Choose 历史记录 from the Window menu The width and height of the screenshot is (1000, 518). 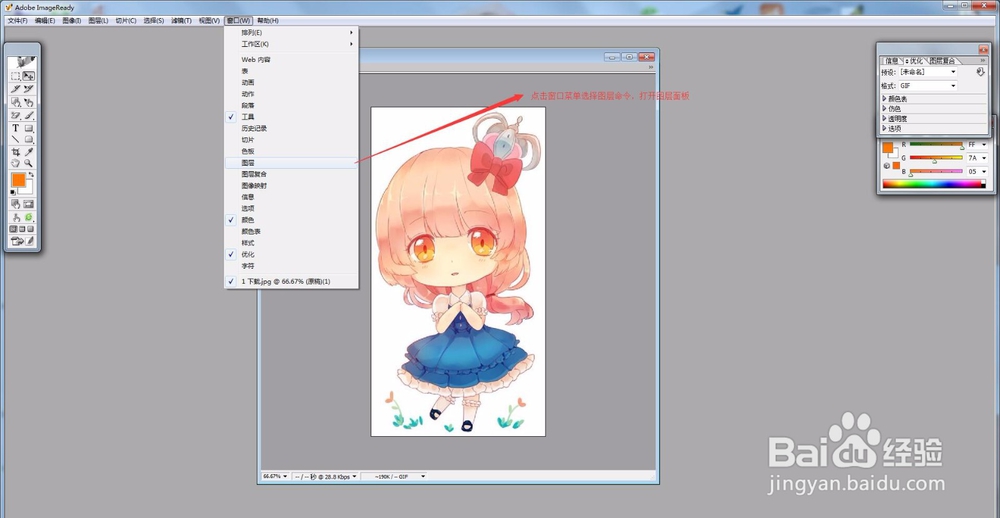pyautogui.click(x=291, y=128)
